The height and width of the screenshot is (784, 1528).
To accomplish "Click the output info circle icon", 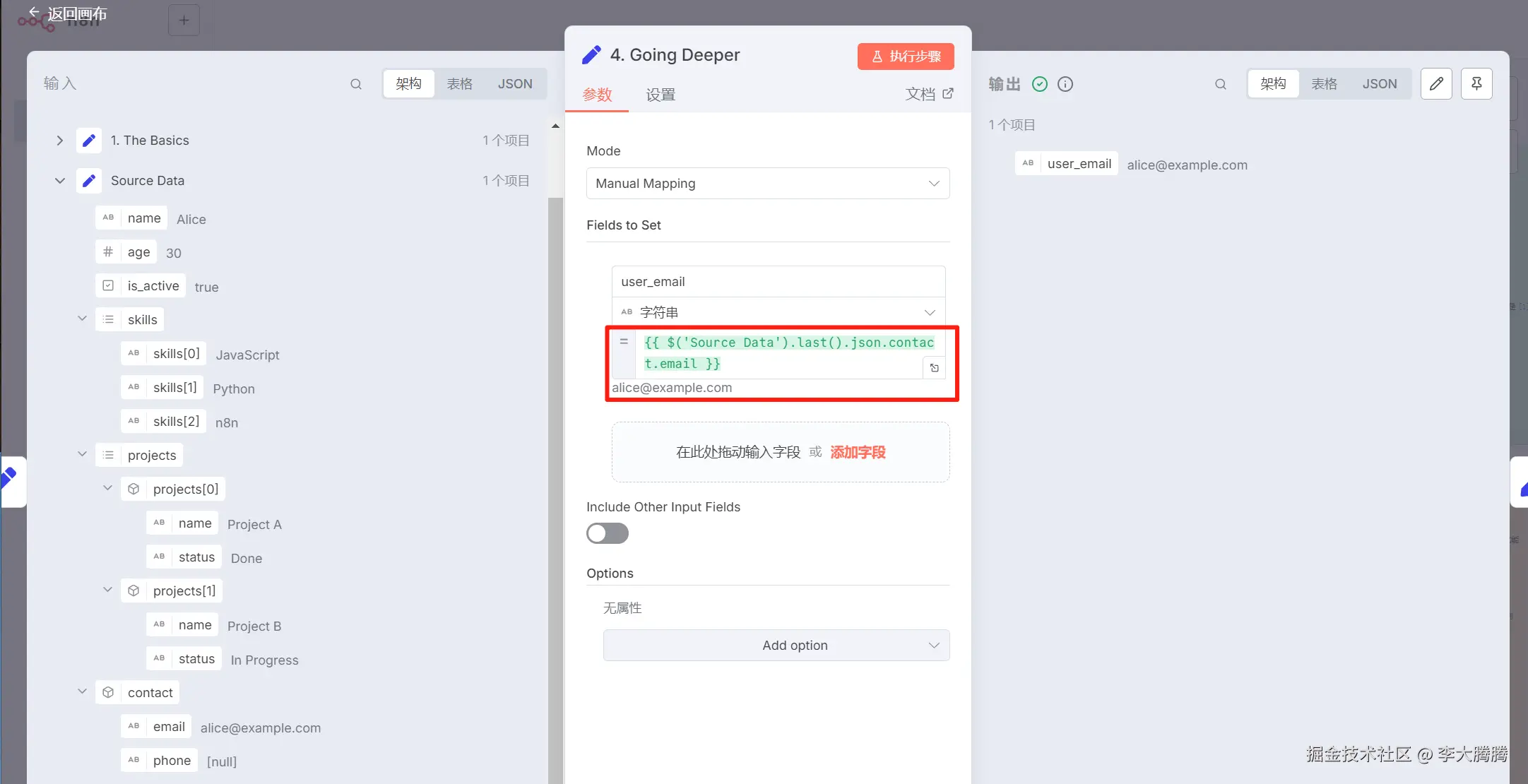I will 1065,84.
